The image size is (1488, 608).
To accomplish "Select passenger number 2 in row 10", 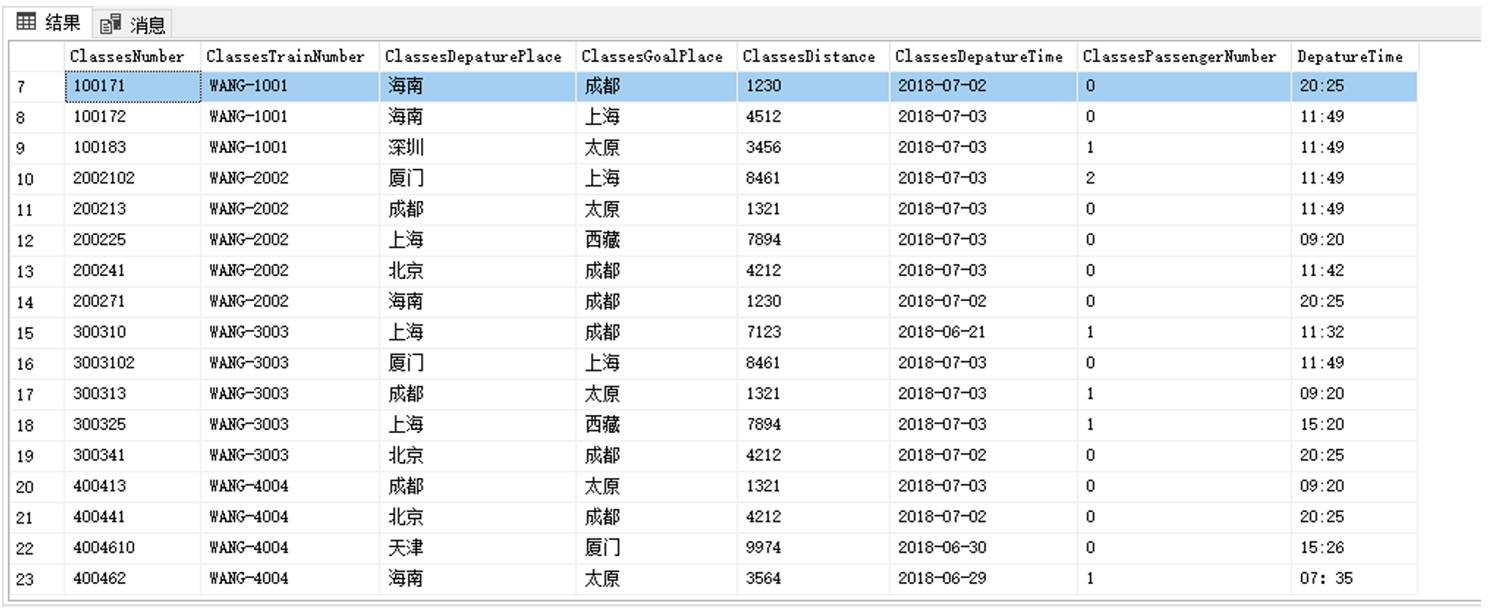I will pyautogui.click(x=1185, y=179).
